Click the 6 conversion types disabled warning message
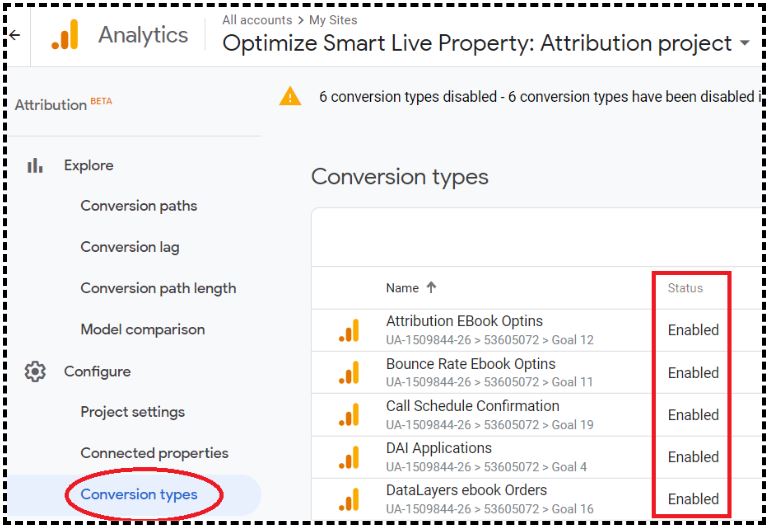Image resolution: width=772 pixels, height=530 pixels. (538, 97)
